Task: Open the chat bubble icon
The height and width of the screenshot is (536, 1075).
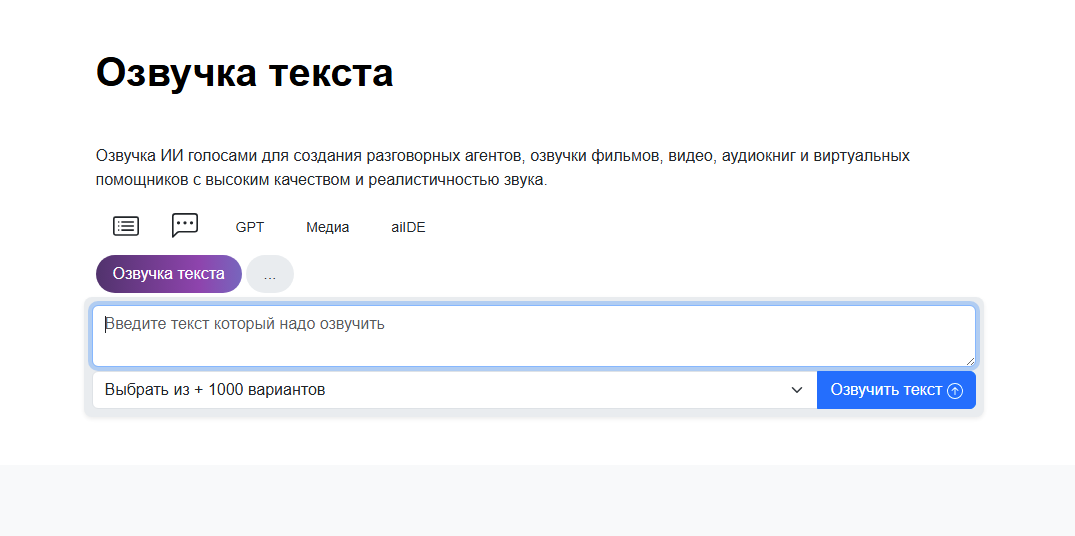Action: click(185, 226)
